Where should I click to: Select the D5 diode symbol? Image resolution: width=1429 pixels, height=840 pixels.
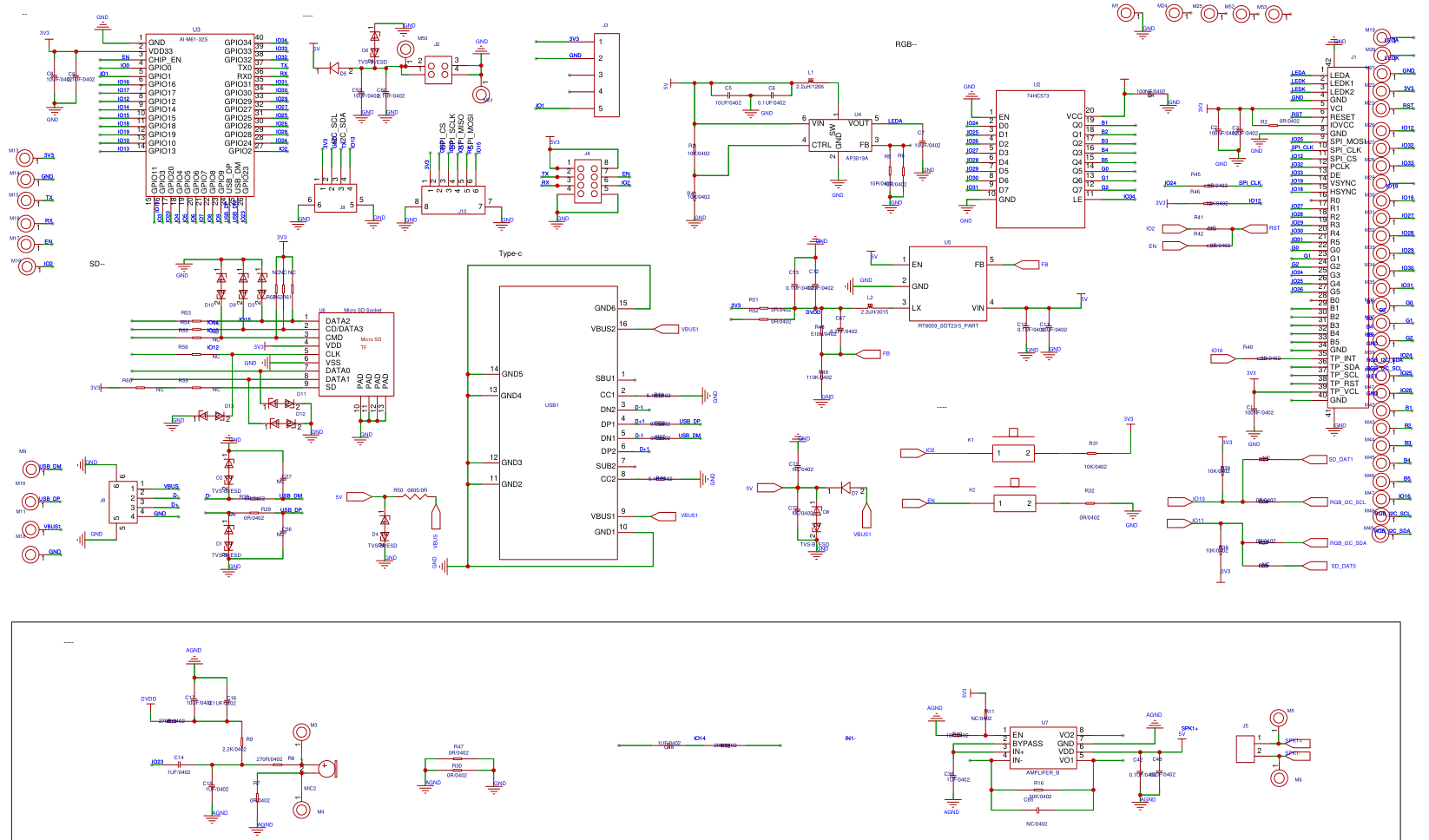tap(333, 68)
